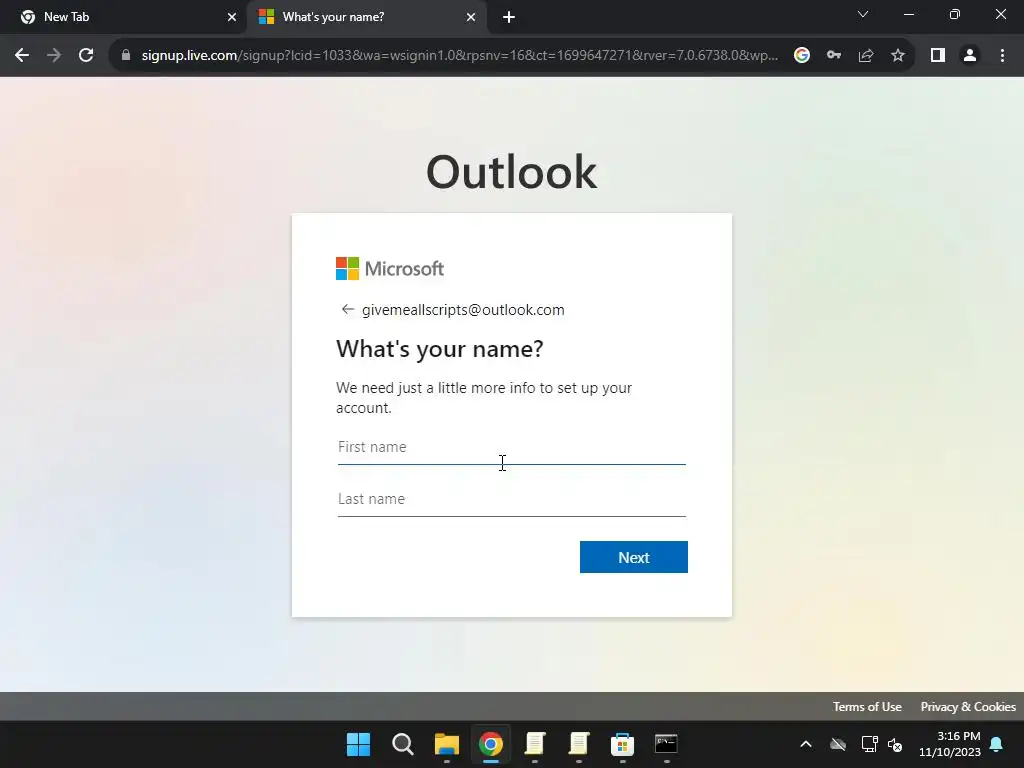The width and height of the screenshot is (1024, 768).
Task: Toggle the browser side panel
Action: tap(938, 56)
